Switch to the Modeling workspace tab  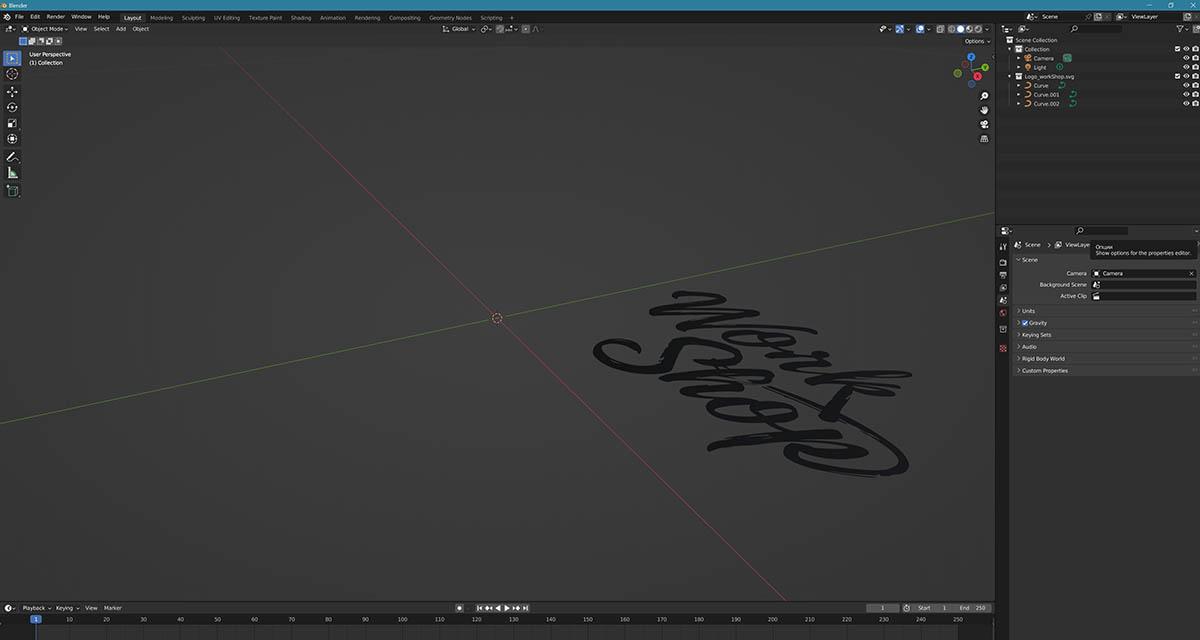[x=161, y=18]
